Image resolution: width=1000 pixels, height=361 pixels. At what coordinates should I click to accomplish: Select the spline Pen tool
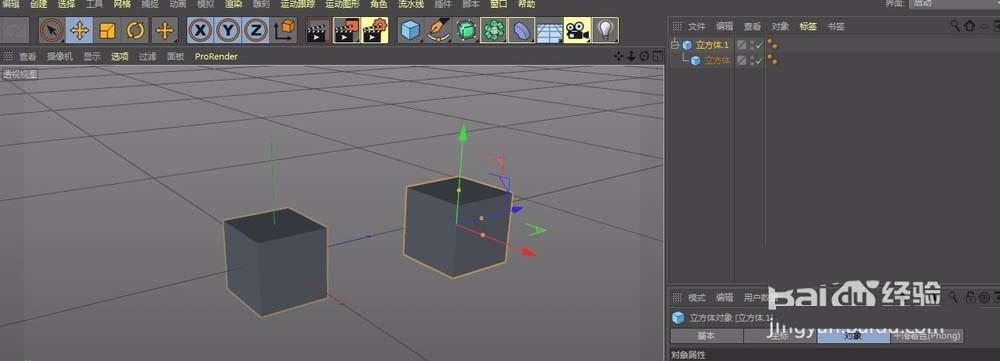(x=439, y=31)
